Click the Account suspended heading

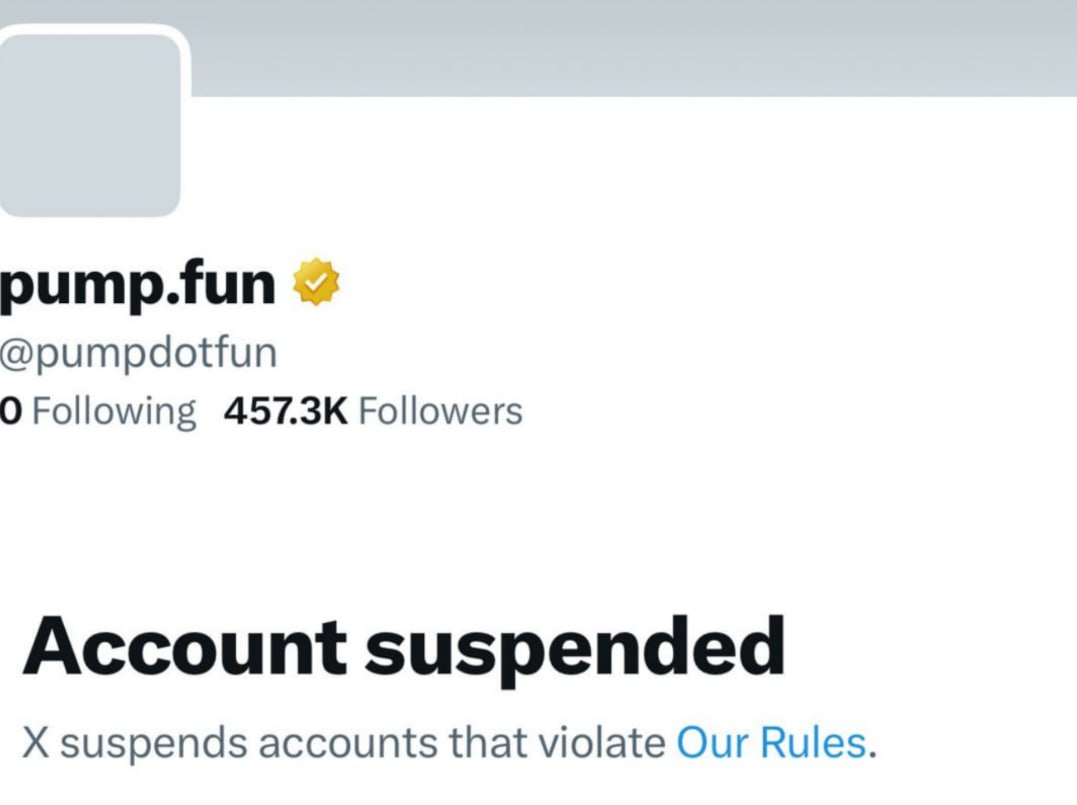tap(404, 647)
